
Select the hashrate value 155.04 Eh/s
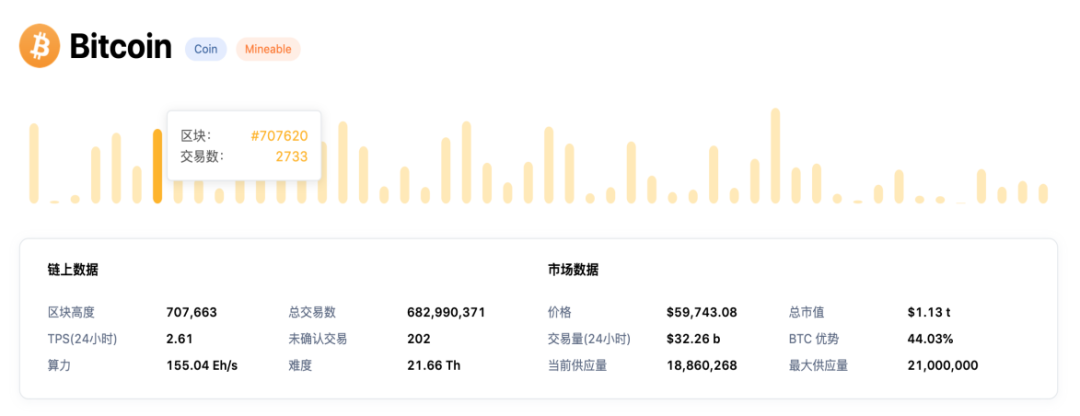202,366
